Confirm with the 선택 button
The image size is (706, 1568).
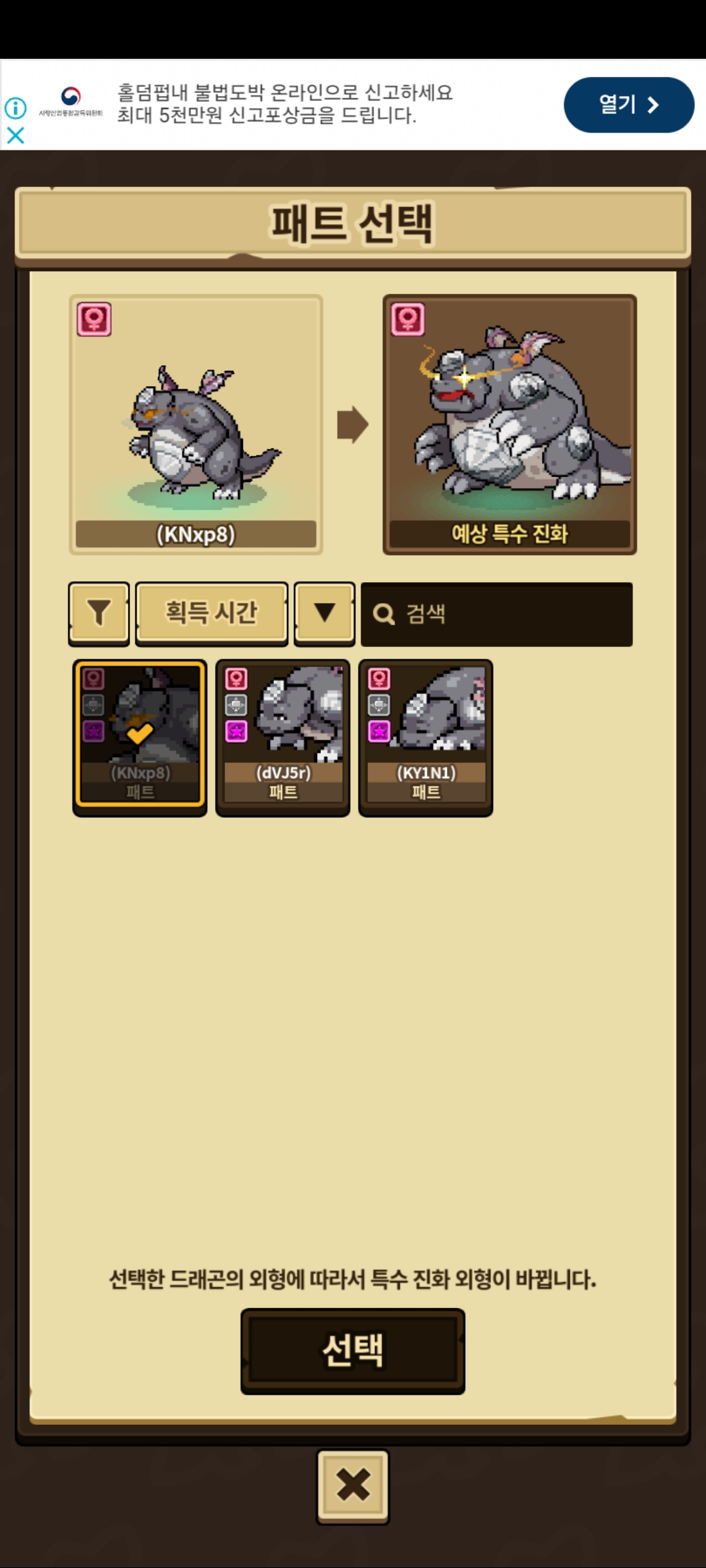point(353,1351)
